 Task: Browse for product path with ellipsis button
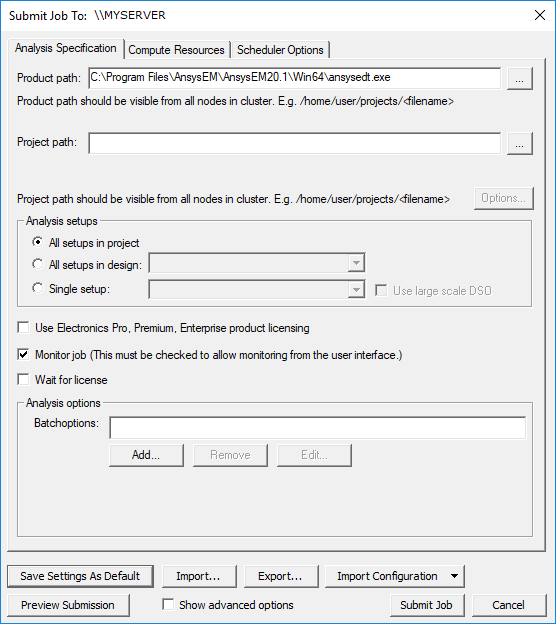coord(520,78)
